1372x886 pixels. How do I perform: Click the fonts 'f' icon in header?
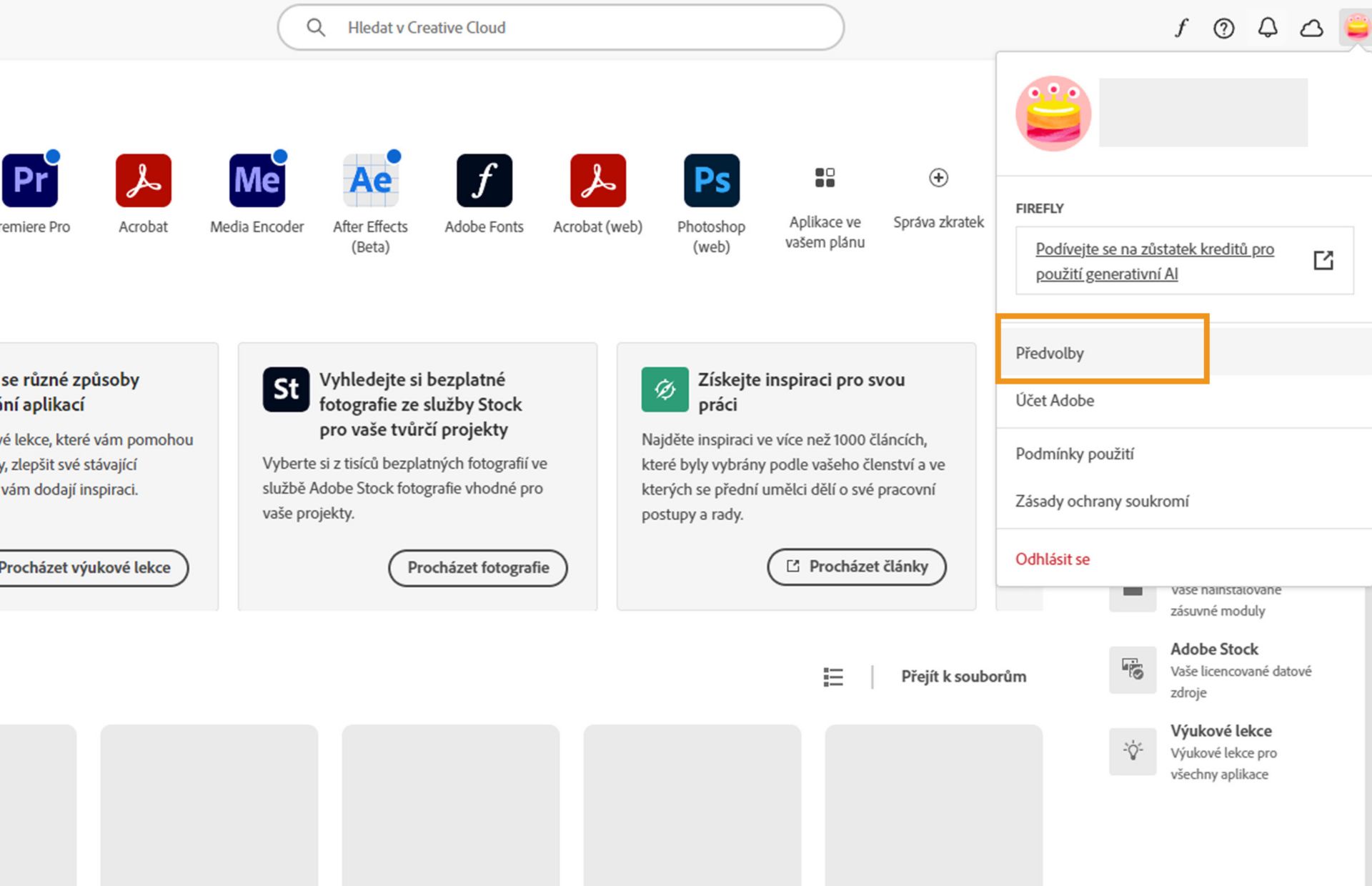(x=1180, y=28)
